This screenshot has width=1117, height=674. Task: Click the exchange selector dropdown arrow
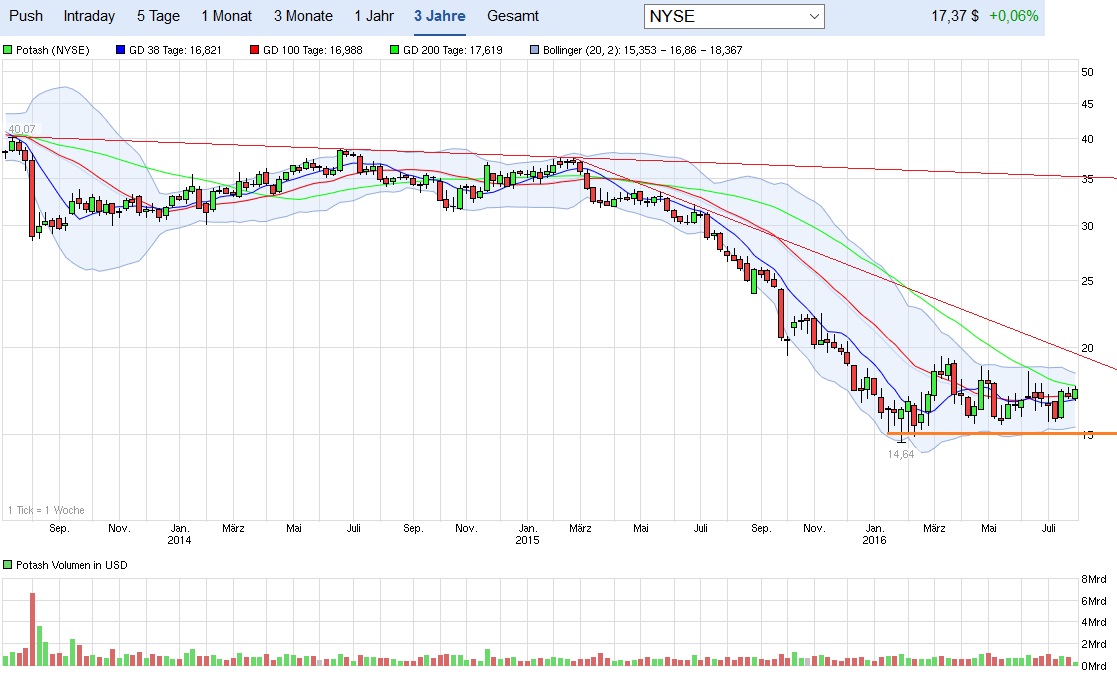pos(816,16)
